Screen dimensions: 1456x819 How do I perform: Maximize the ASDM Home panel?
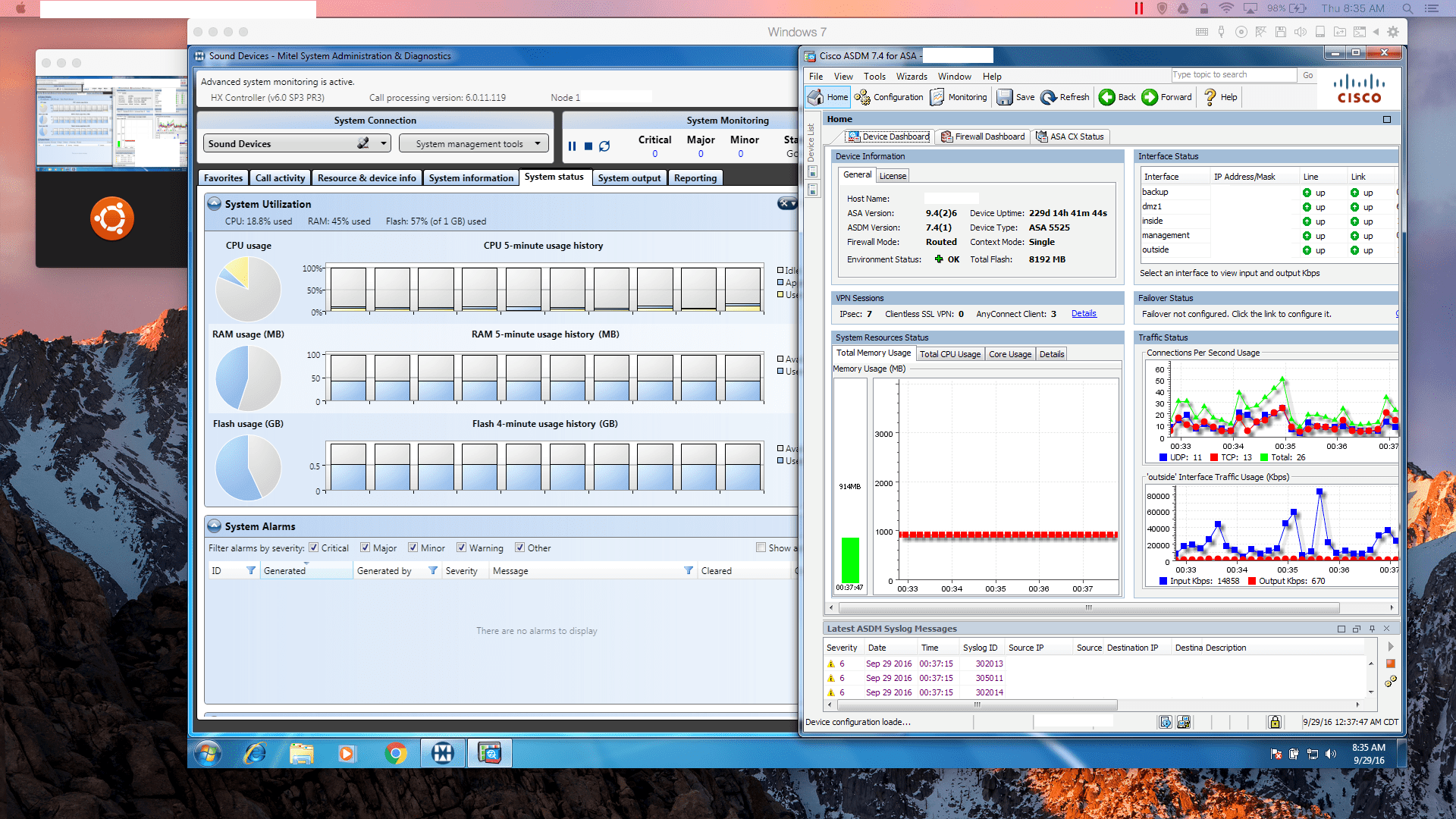click(x=1387, y=119)
